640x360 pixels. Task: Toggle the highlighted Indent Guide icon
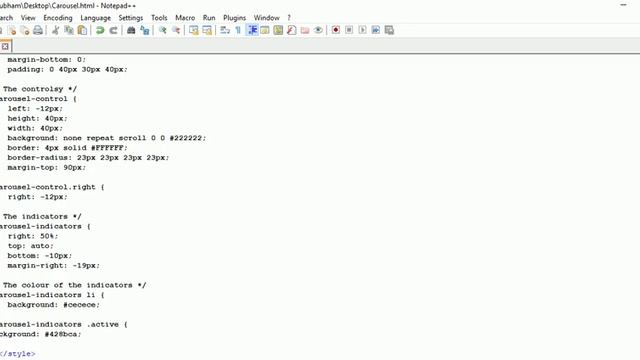252,30
